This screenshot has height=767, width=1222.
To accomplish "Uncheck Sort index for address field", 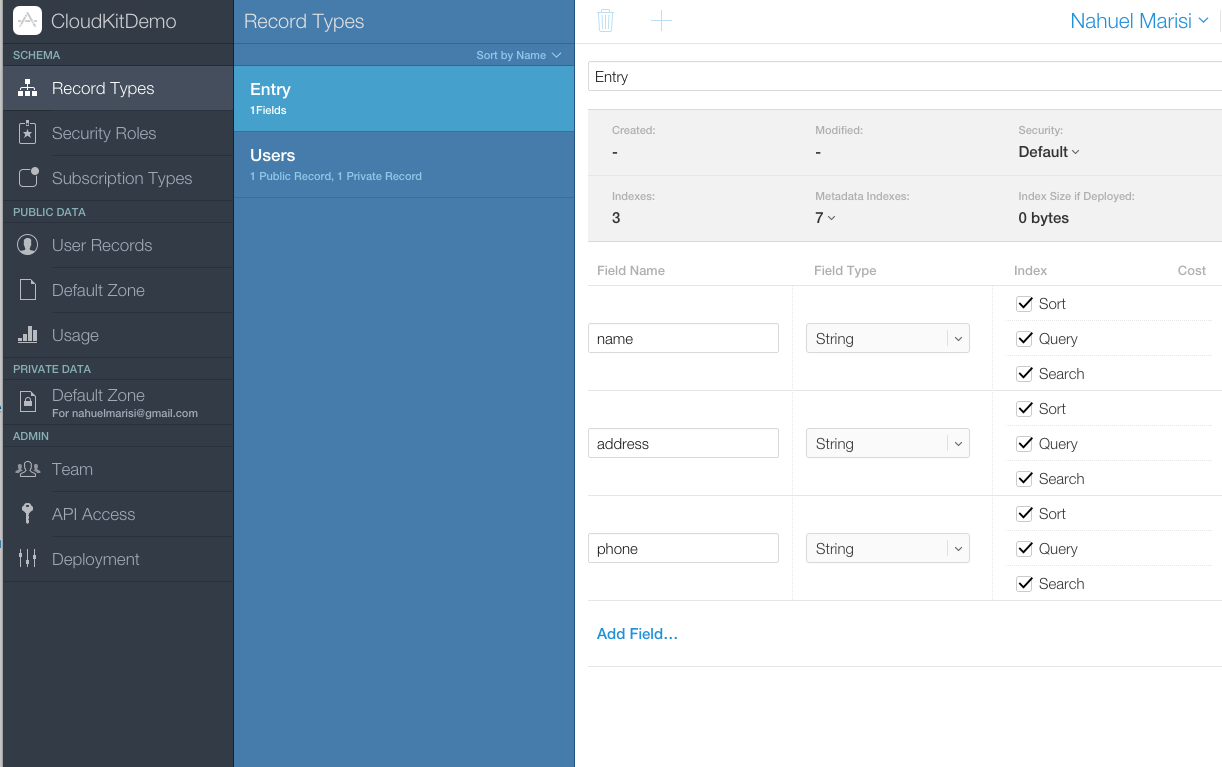I will 1024,408.
